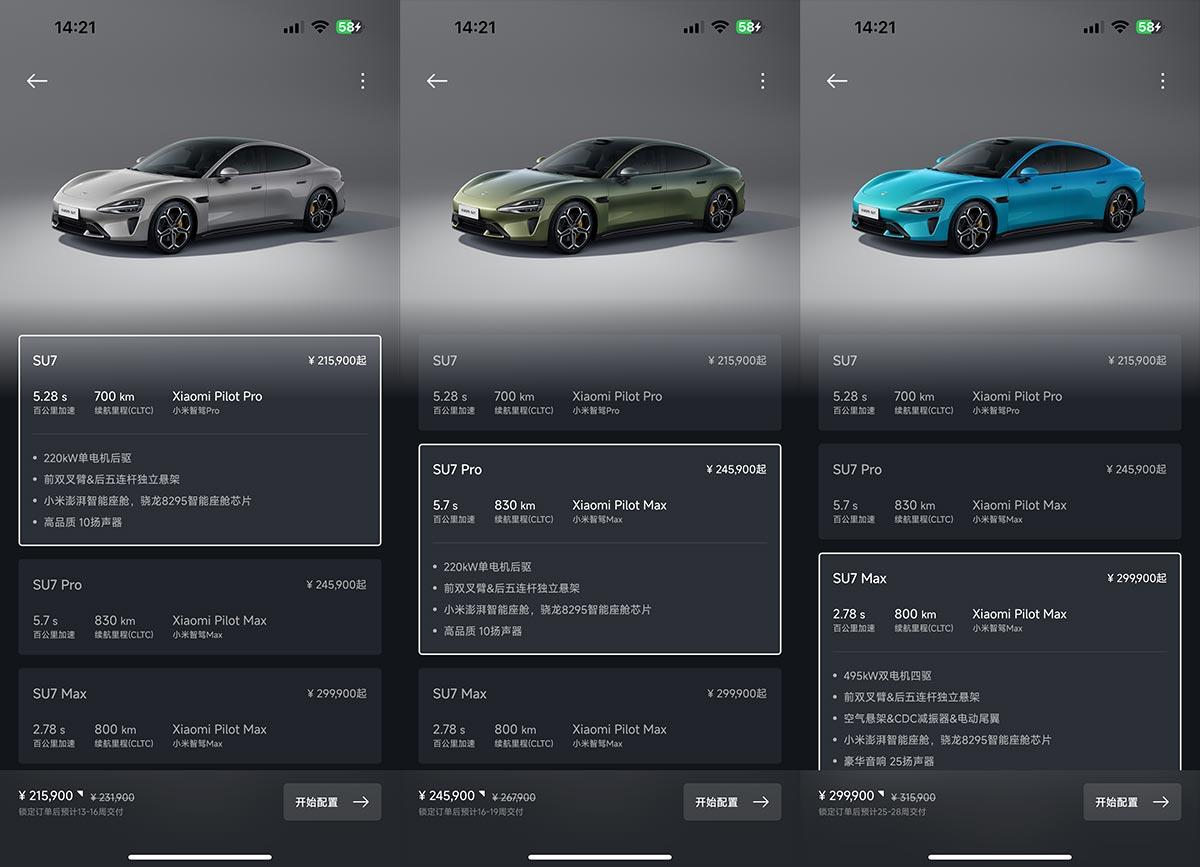Tap the olive green SU7 car image

[x=600, y=197]
